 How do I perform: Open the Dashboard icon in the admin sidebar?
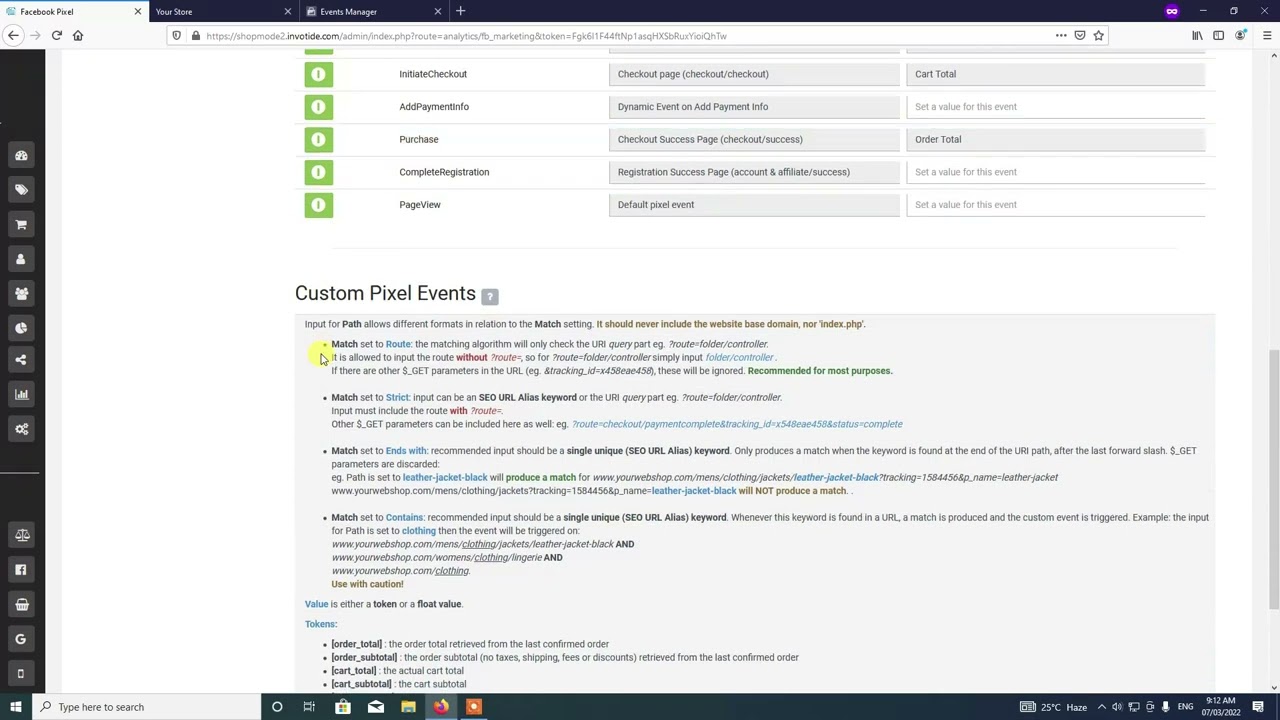tap(21, 156)
